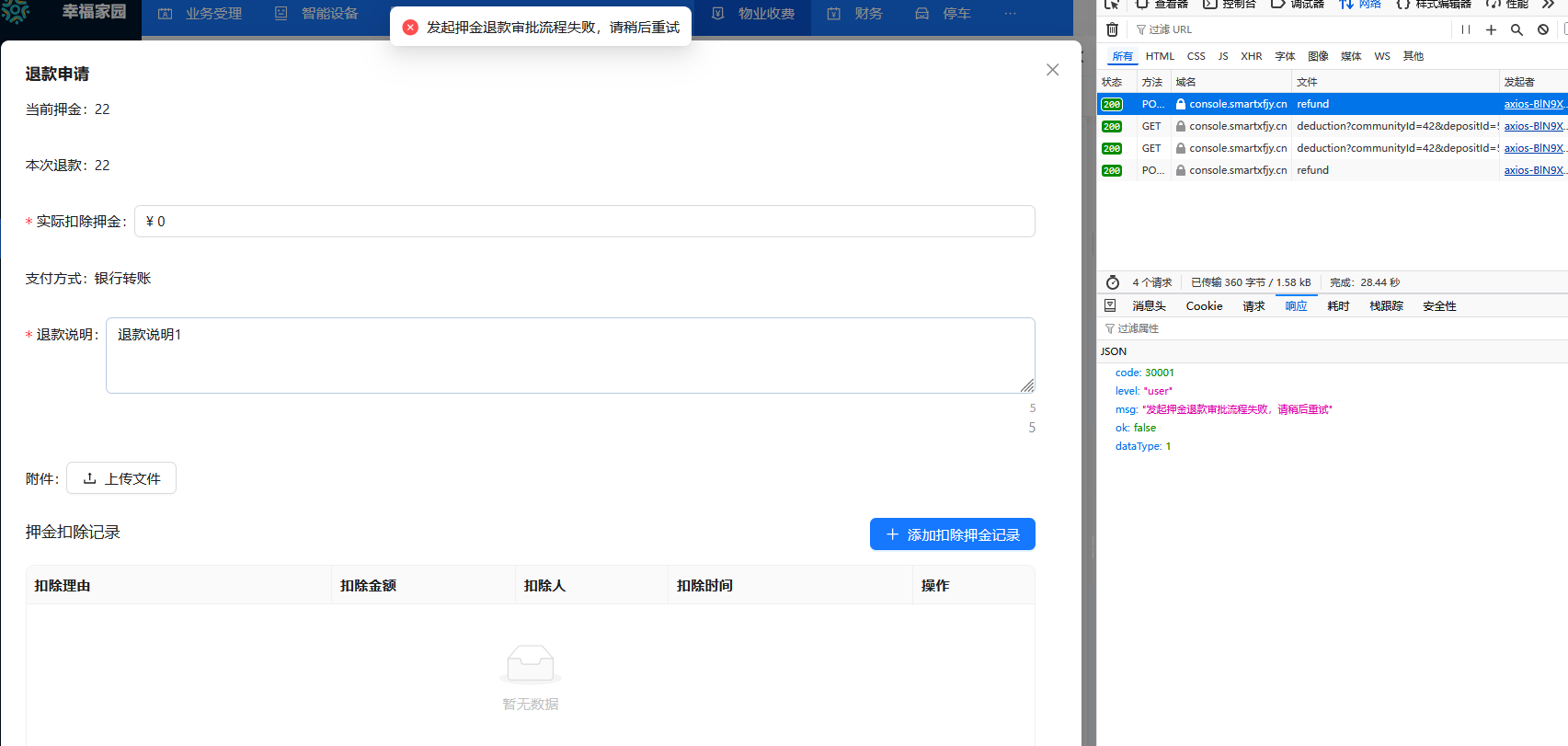Switch to 控制台 DevTools tab

tap(1230, 4)
